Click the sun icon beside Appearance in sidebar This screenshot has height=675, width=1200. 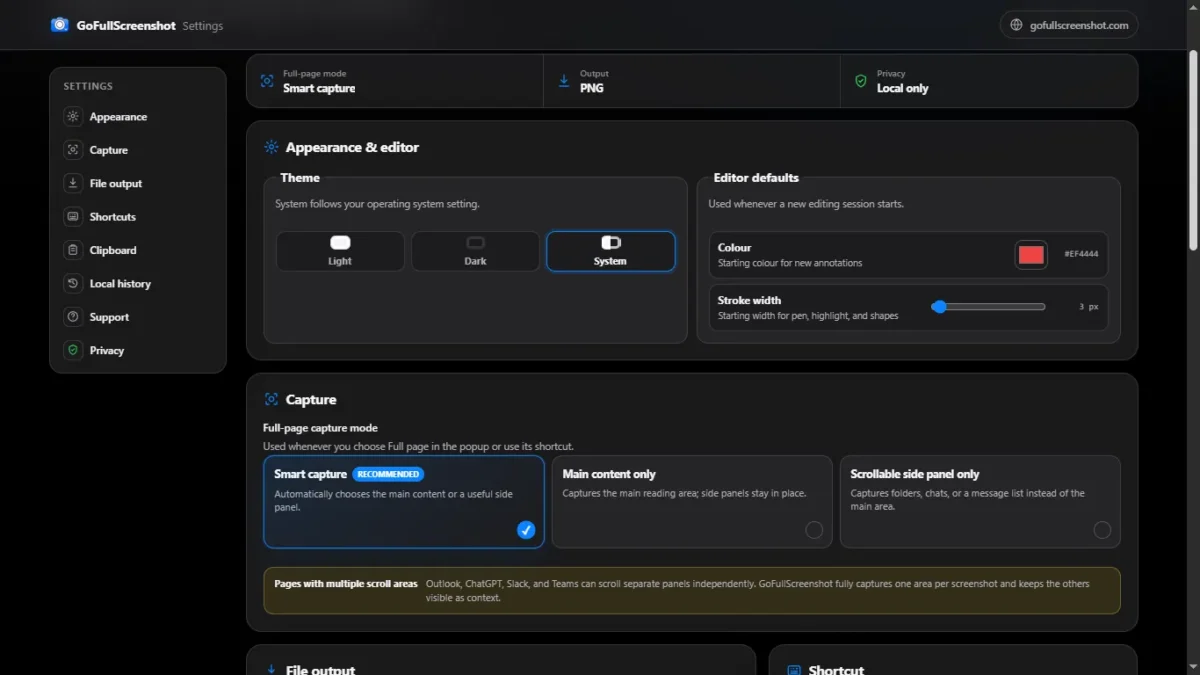click(72, 116)
